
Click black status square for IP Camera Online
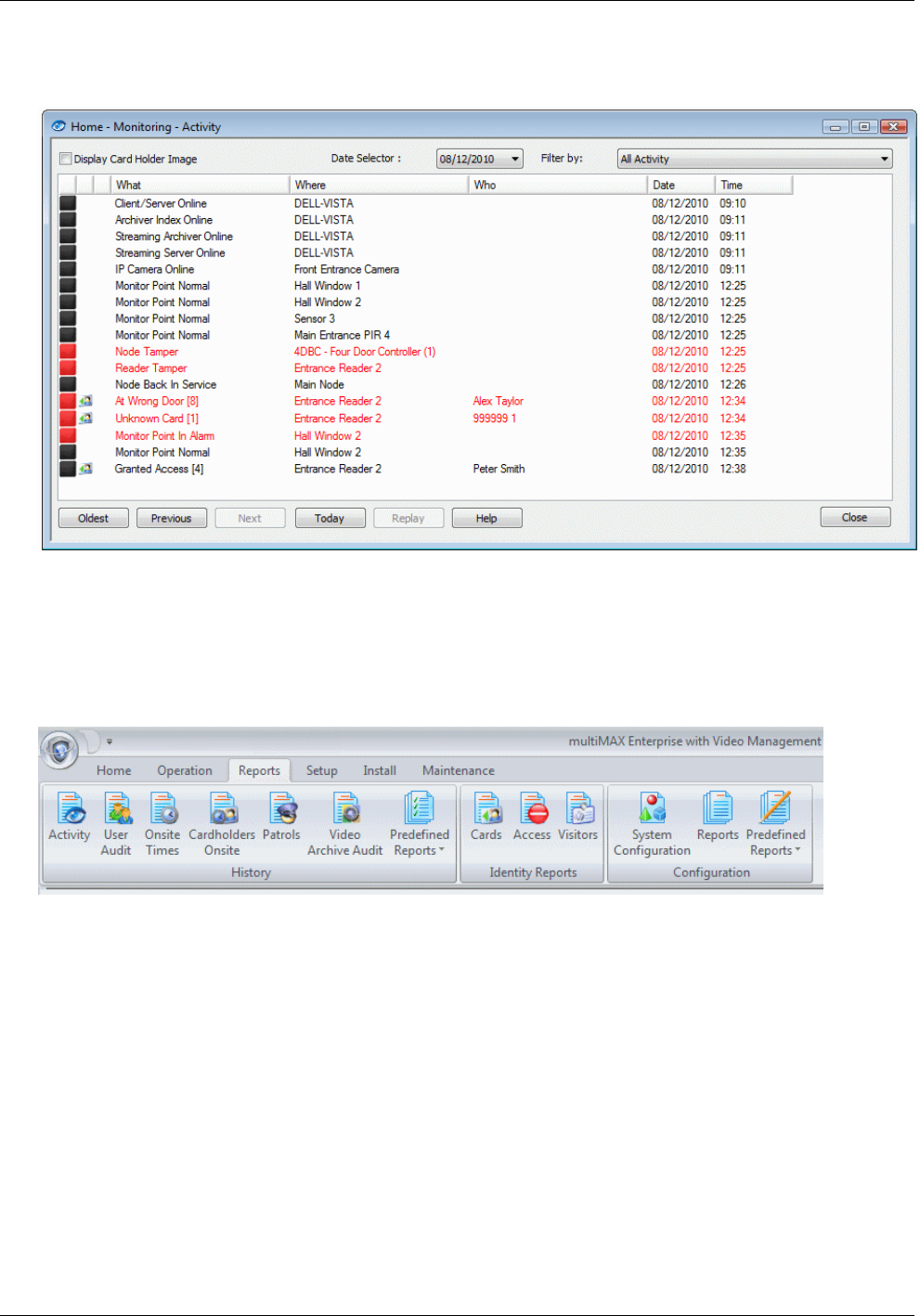tap(68, 269)
